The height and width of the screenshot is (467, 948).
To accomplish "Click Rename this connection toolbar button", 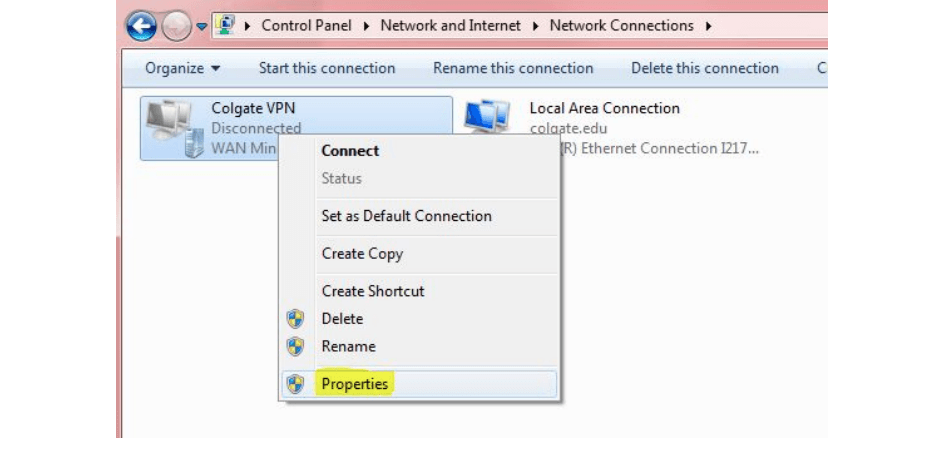I will tap(513, 68).
